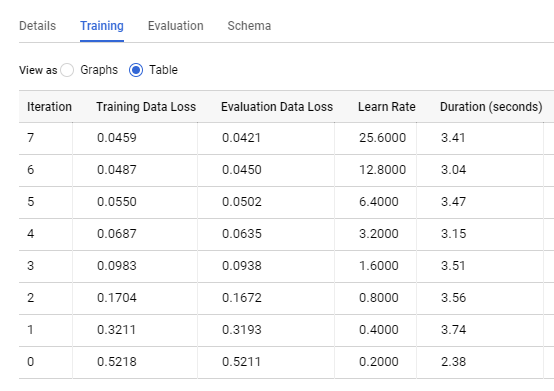
Task: Click evaluation loss value 0.0421
Action: (242, 137)
